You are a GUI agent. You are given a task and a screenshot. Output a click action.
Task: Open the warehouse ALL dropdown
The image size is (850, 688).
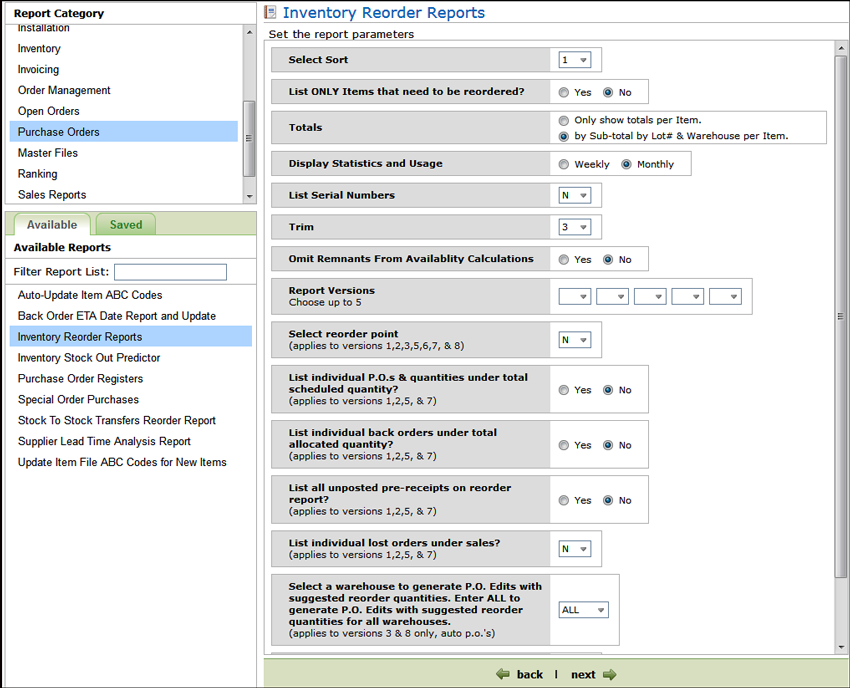coord(583,610)
